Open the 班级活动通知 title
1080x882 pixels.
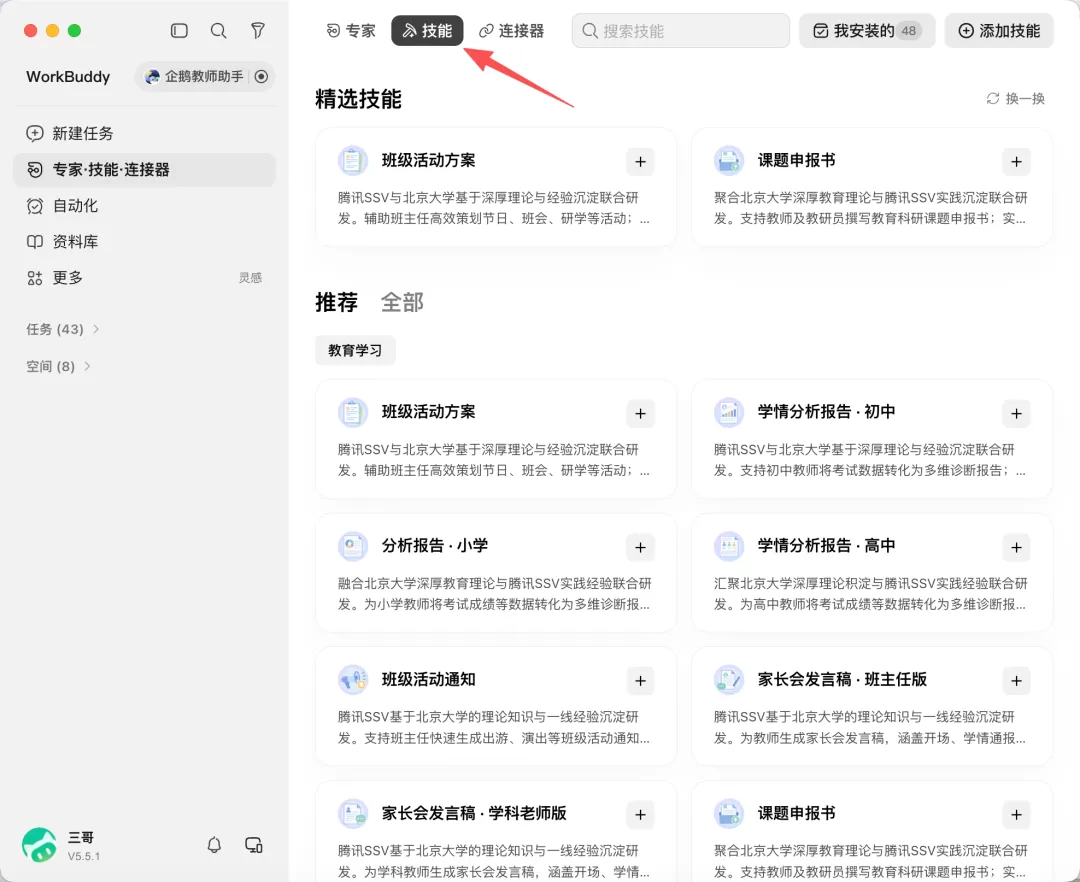[428, 679]
